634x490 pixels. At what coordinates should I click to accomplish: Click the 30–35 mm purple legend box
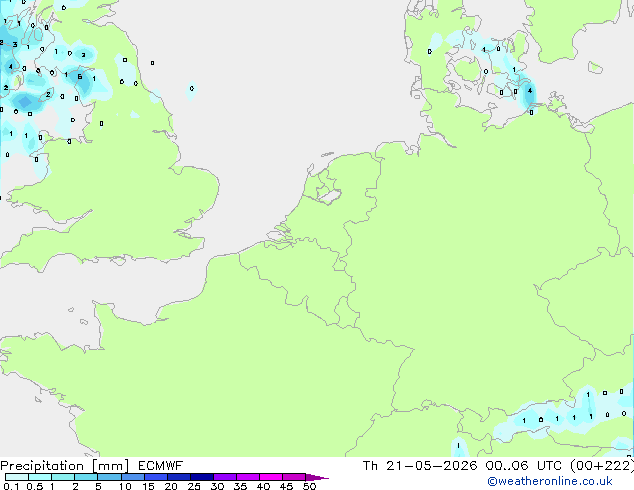tap(224, 477)
